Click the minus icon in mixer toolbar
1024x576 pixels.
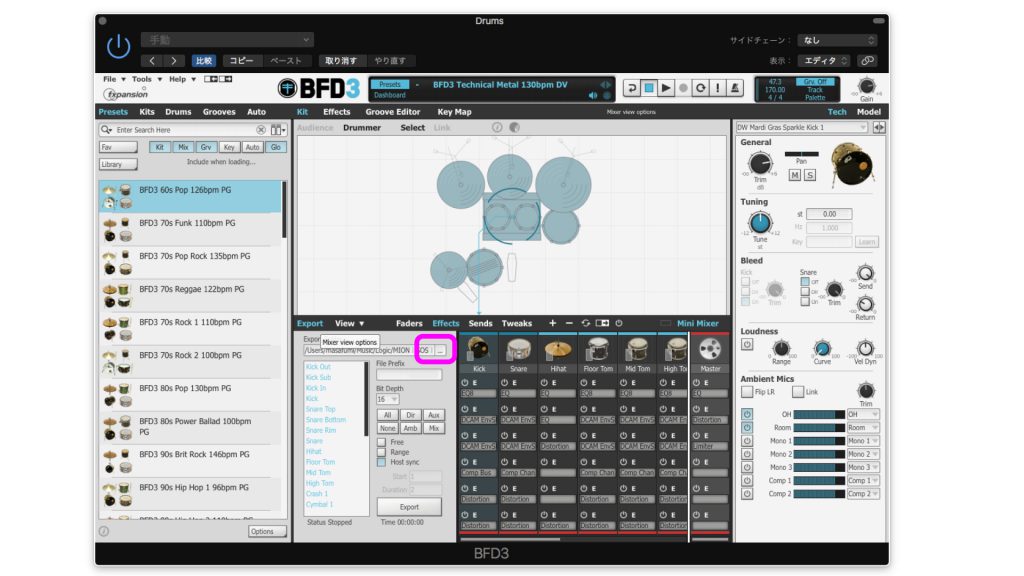pos(569,323)
